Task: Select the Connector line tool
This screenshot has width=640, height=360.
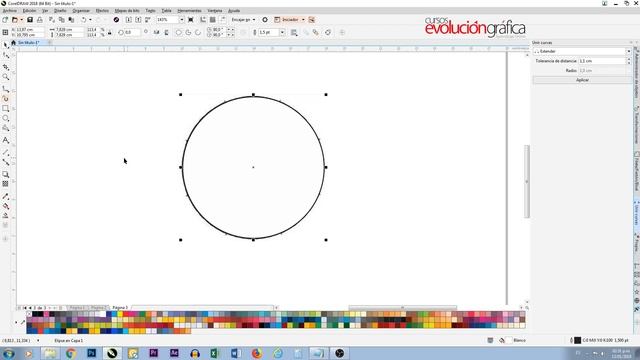Action: click(x=6, y=162)
